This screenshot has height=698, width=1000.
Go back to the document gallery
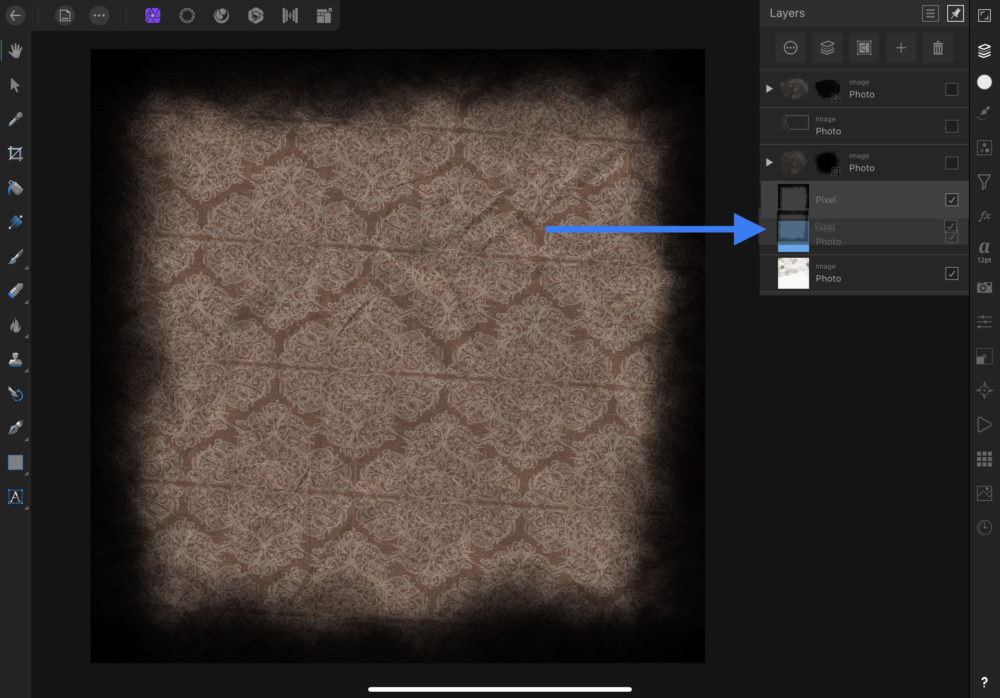tap(15, 15)
